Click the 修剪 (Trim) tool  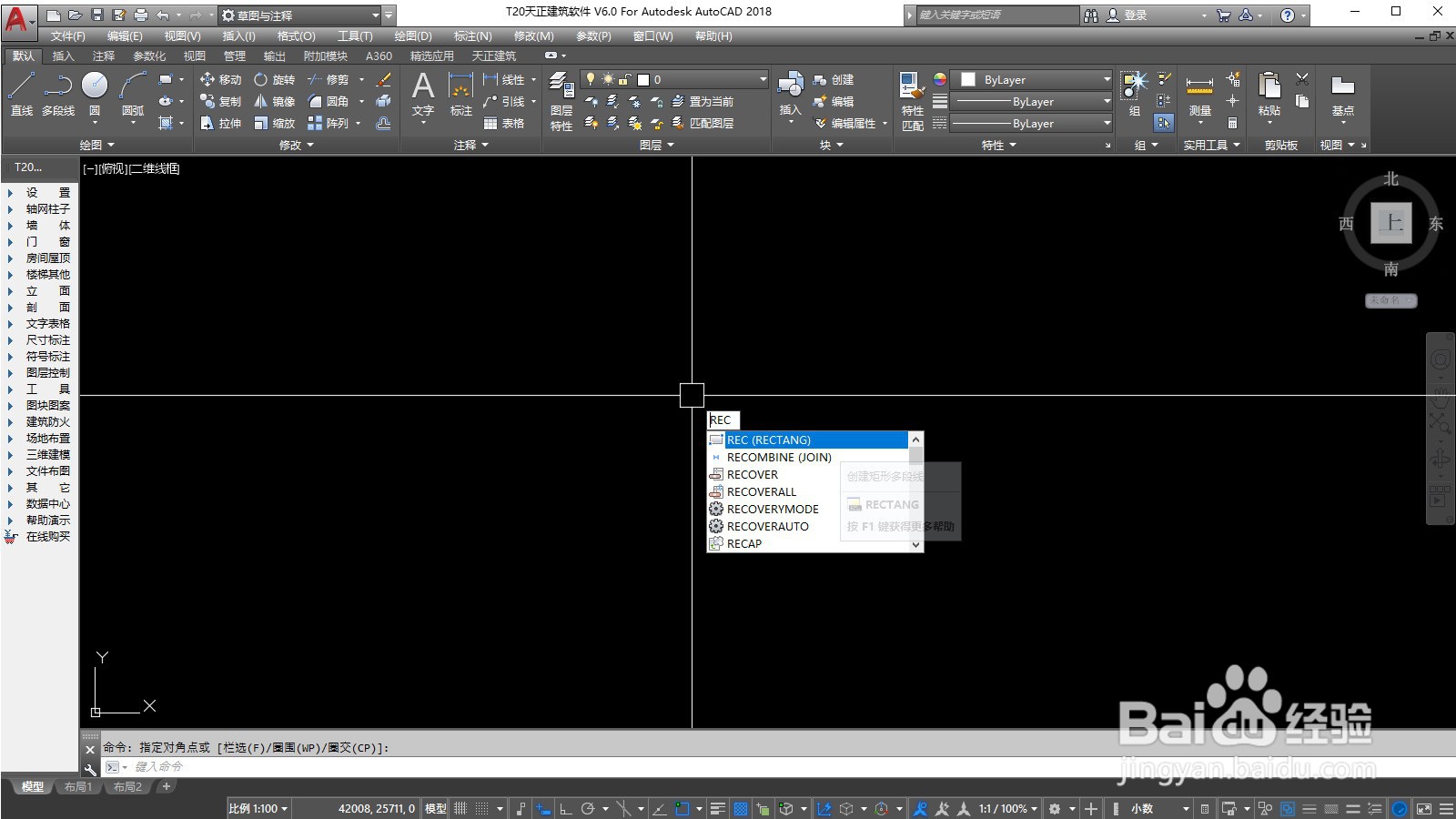(x=328, y=80)
